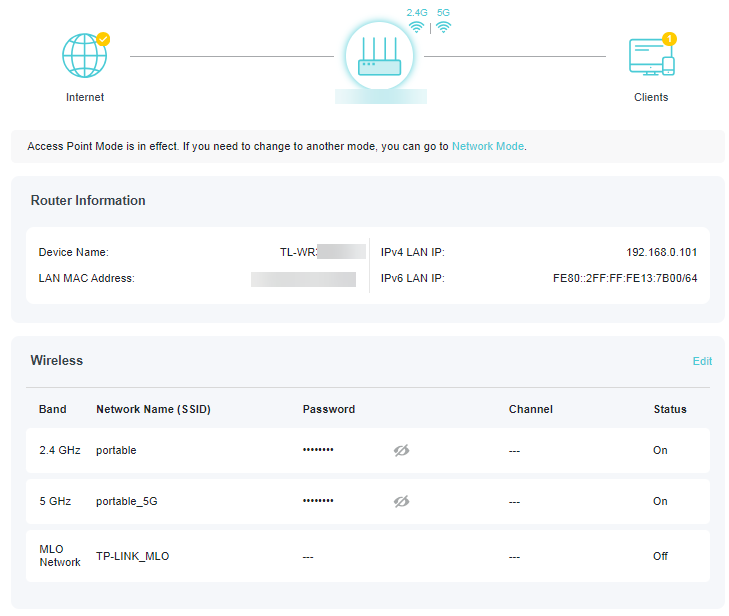Image resolution: width=729 pixels, height=616 pixels.
Task: Click the Internet label
Action: click(x=85, y=97)
